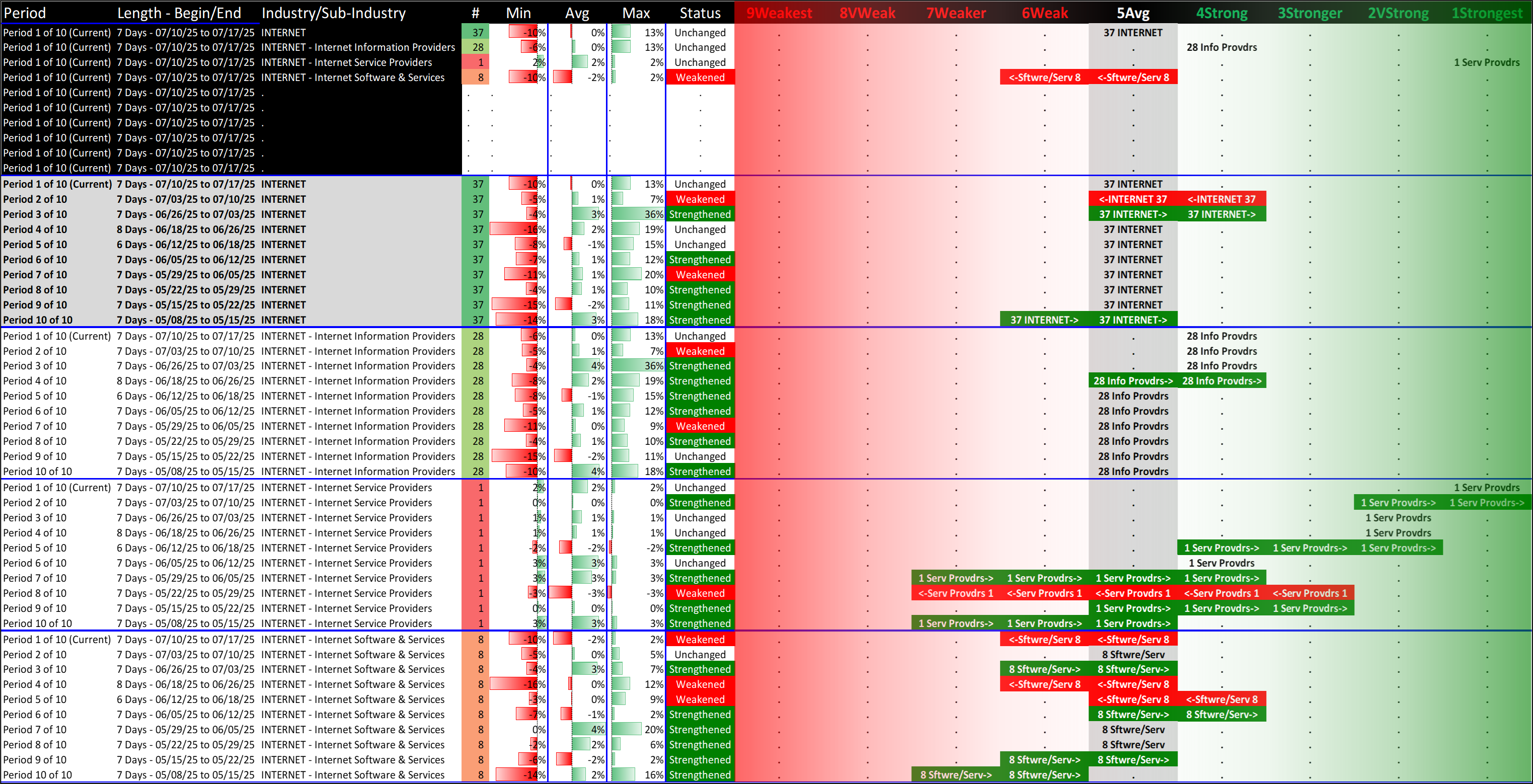Screen dimensions: 1533x784
Task: Click the Avg column header
Action: tap(577, 13)
